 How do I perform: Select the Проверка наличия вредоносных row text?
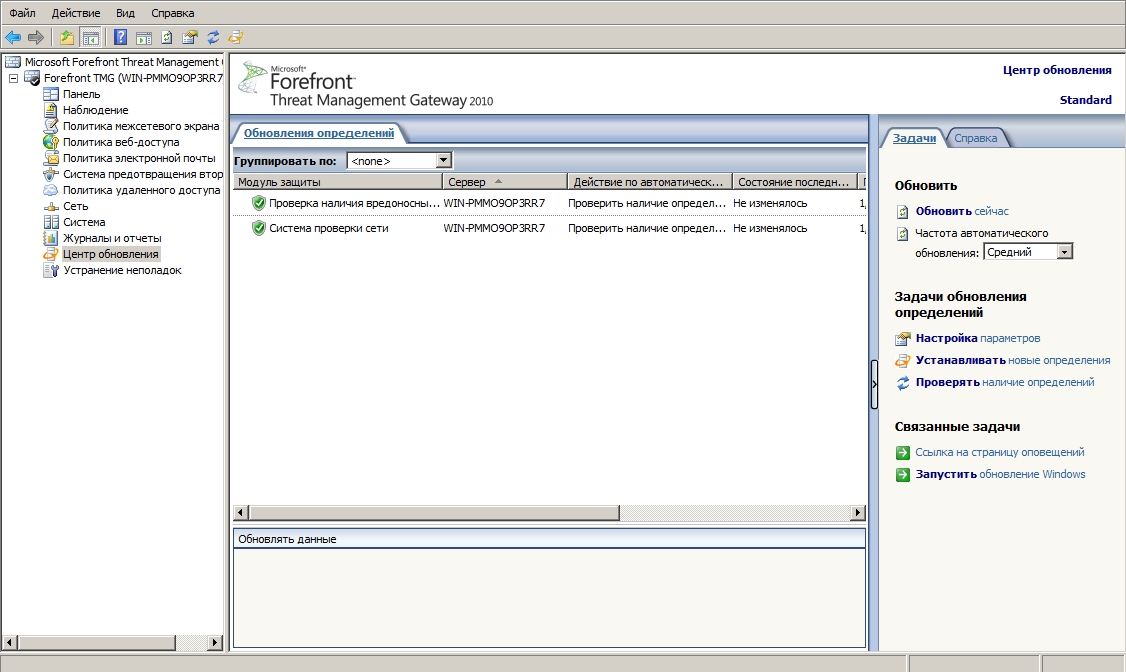354,203
